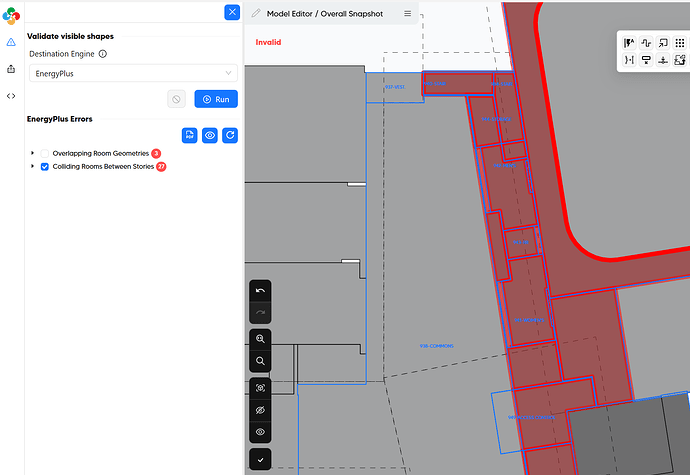
Task: Enable the Overlapping Room Geometries checkbox
Action: 45,153
